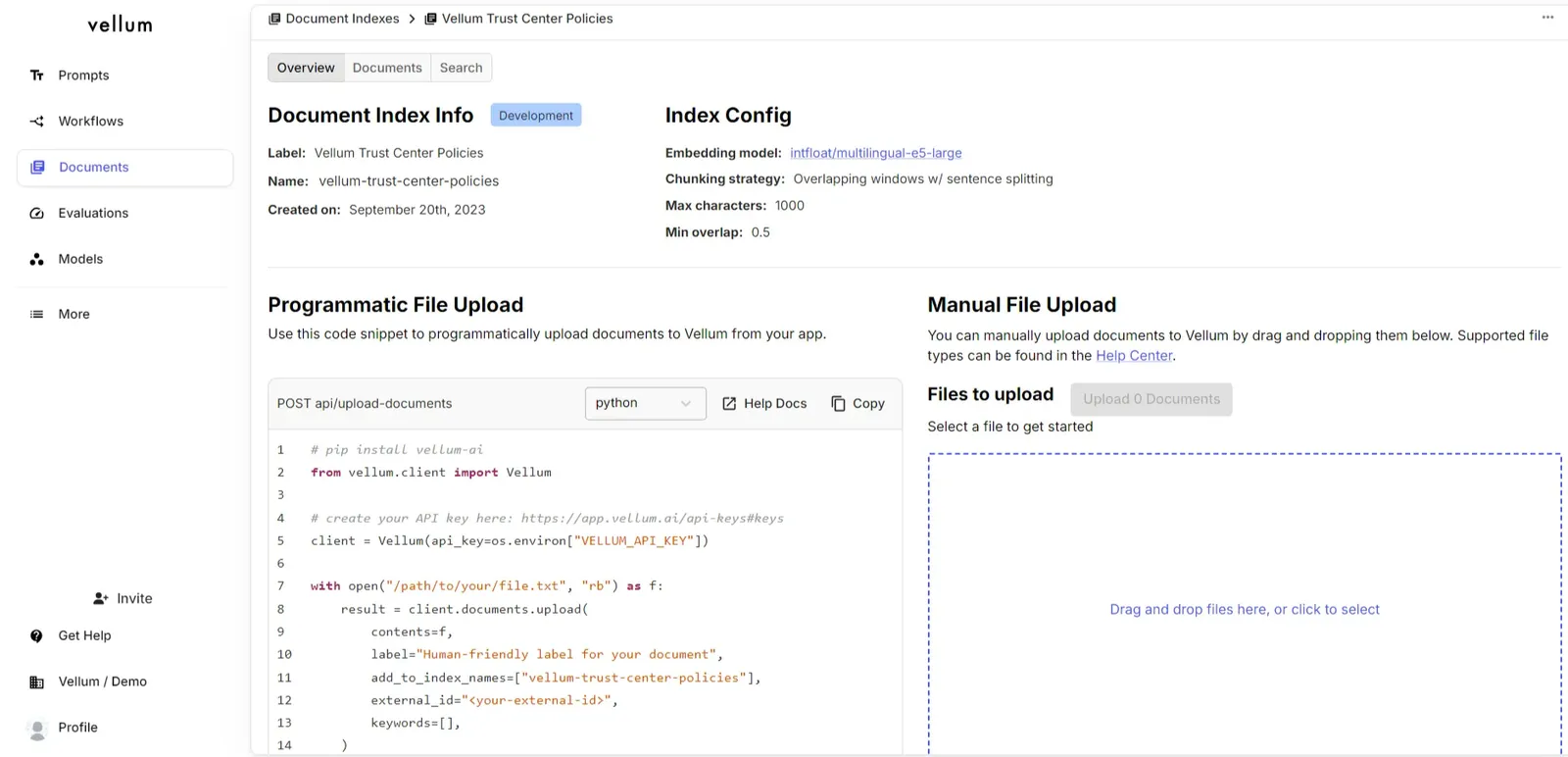
Task: Open the Help Center link
Action: 1134,356
